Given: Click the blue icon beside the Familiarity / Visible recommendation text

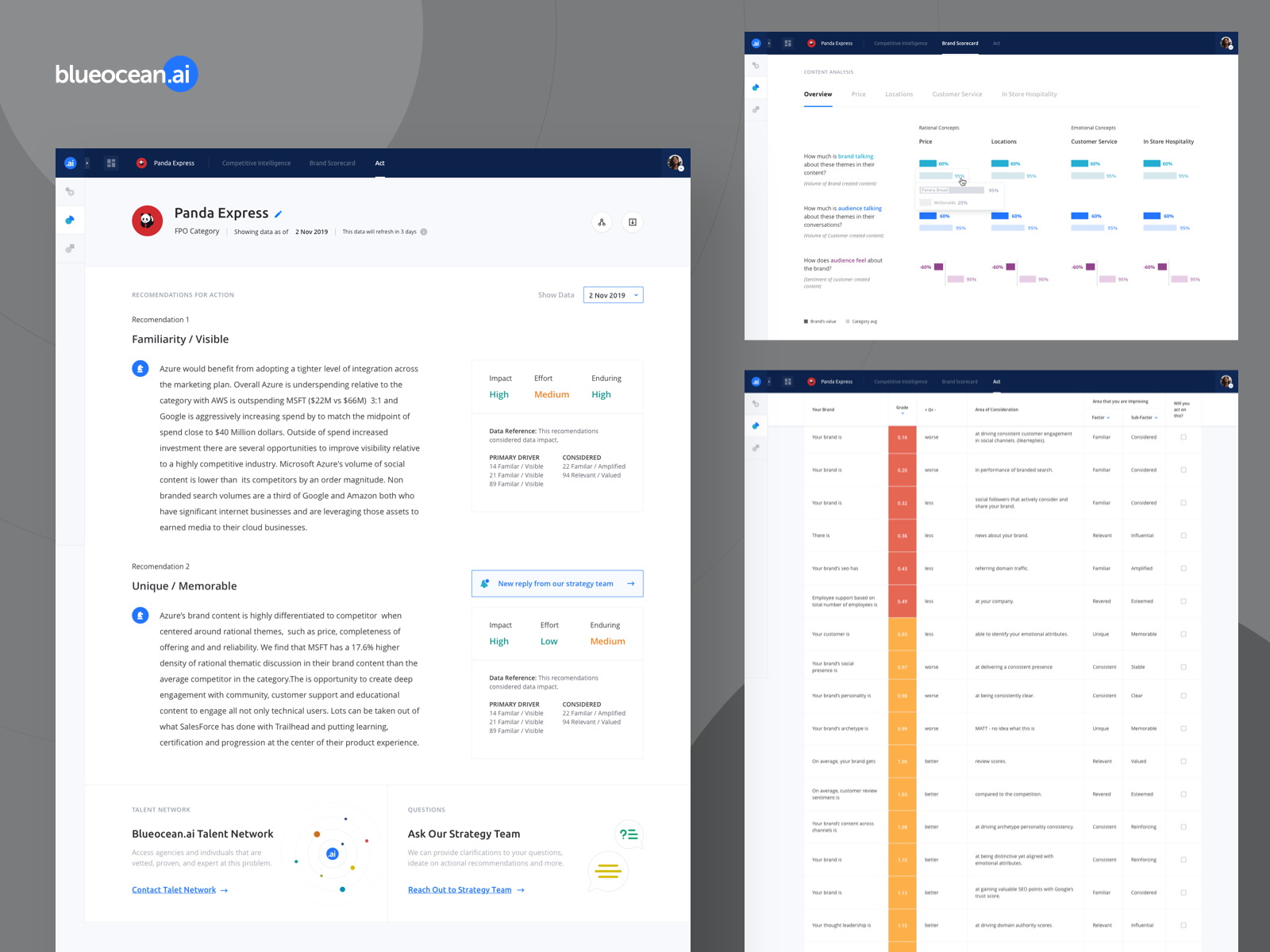Looking at the screenshot, I should click(140, 369).
